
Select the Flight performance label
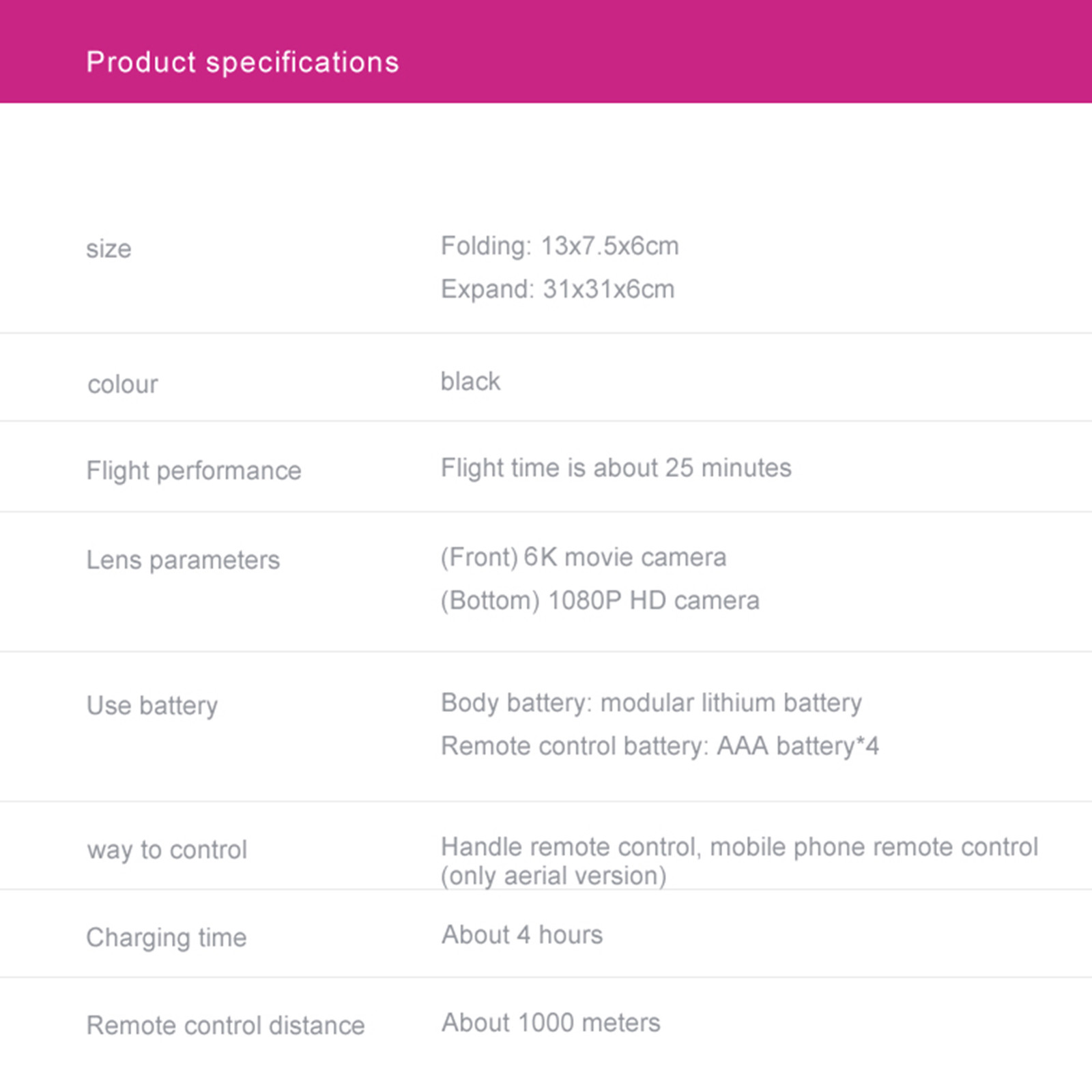(194, 471)
